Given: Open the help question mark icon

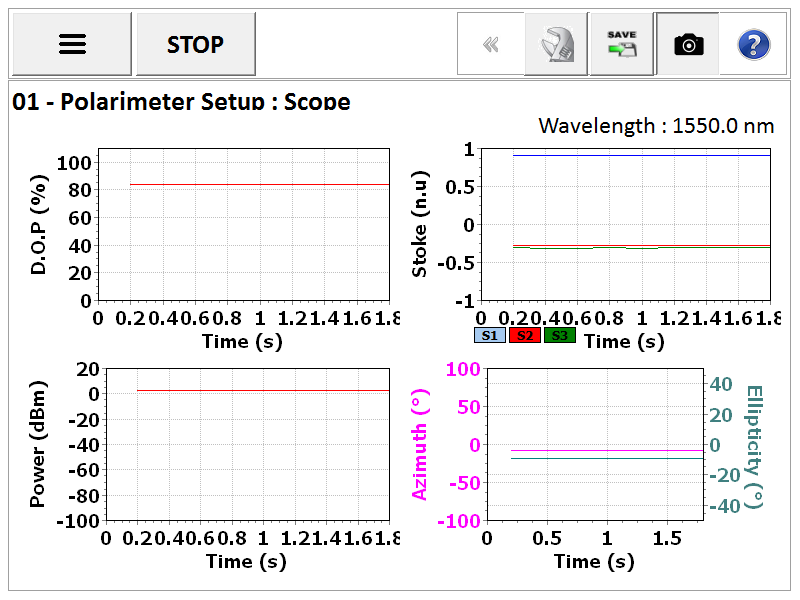Looking at the screenshot, I should 754,44.
